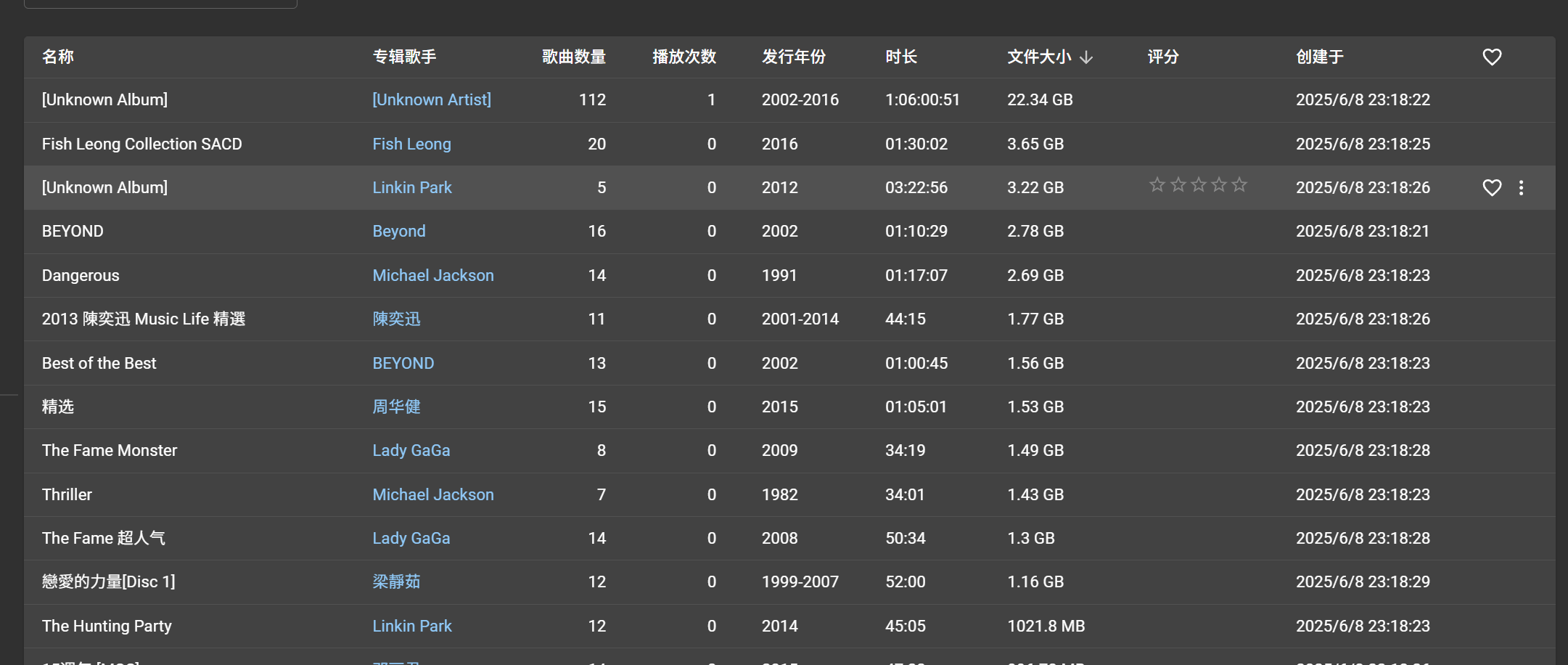Favorite the Linkin Park Unknown Album row
This screenshot has height=665, width=1568.
tap(1492, 187)
